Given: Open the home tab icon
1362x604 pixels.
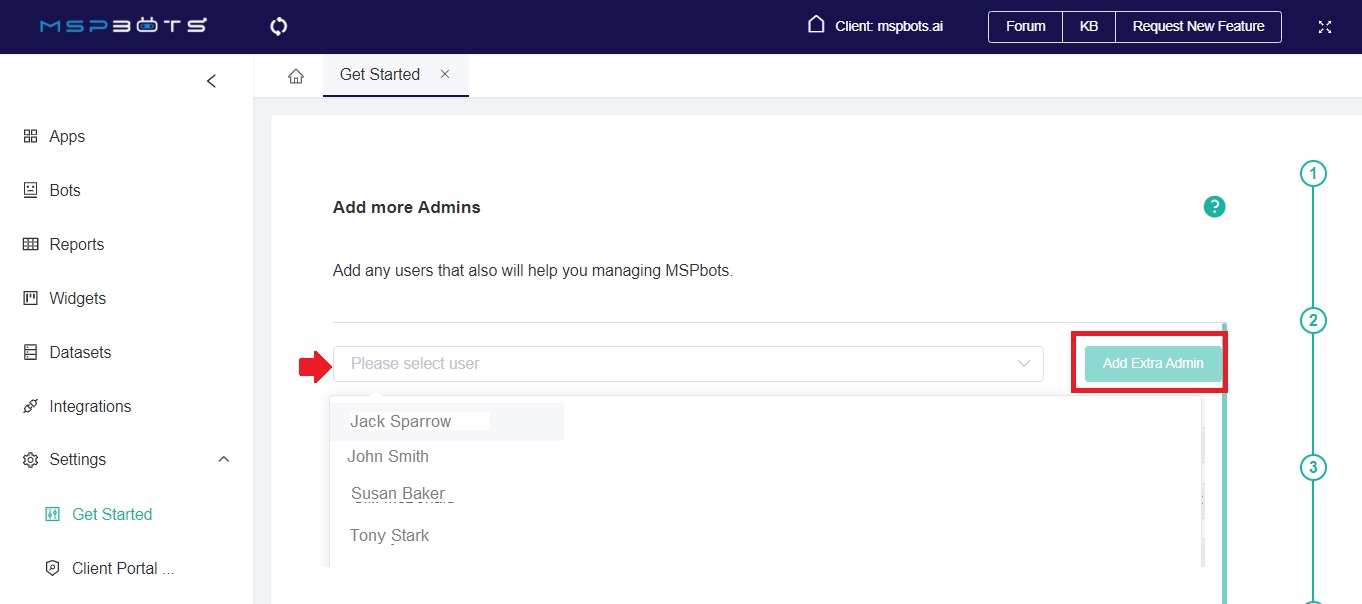Looking at the screenshot, I should tap(295, 74).
